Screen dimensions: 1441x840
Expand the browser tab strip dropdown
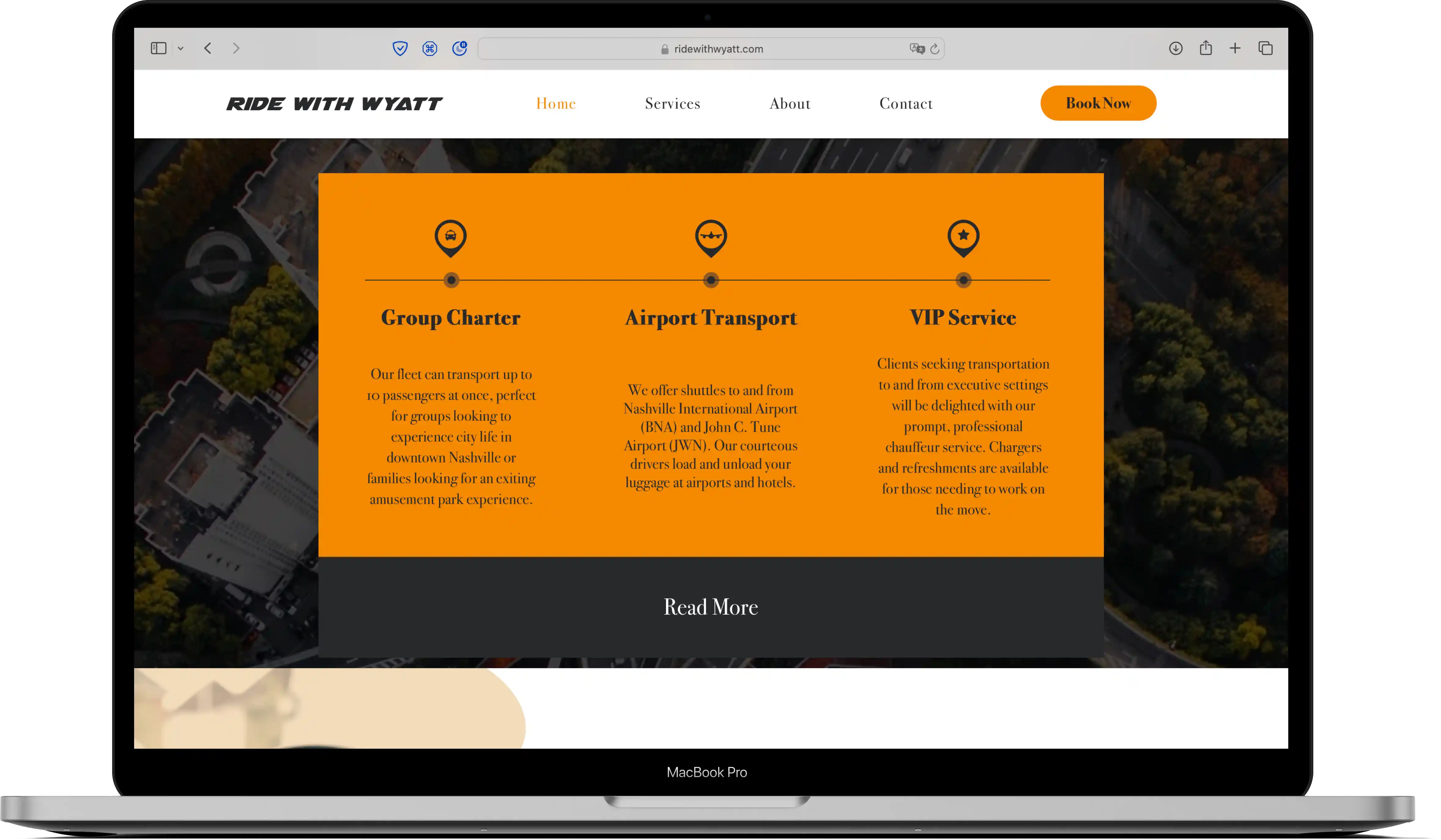pos(180,48)
